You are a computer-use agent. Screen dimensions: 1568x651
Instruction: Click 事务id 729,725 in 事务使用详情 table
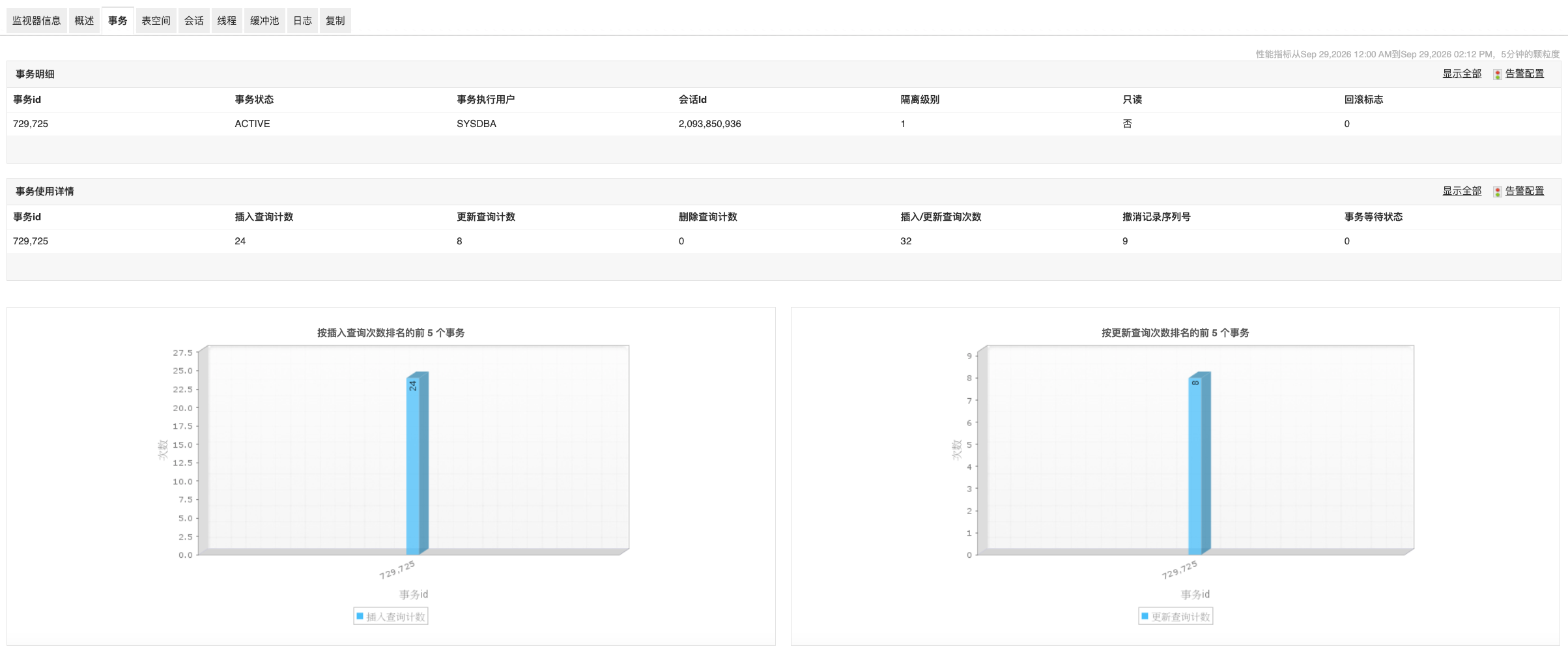coord(31,241)
